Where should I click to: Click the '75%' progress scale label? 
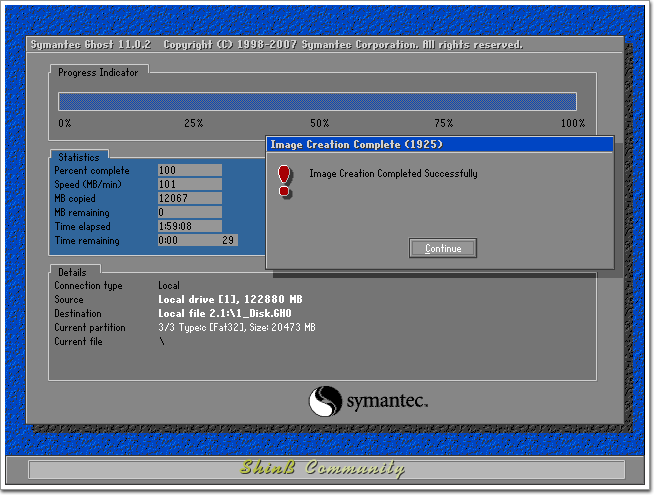coord(443,123)
